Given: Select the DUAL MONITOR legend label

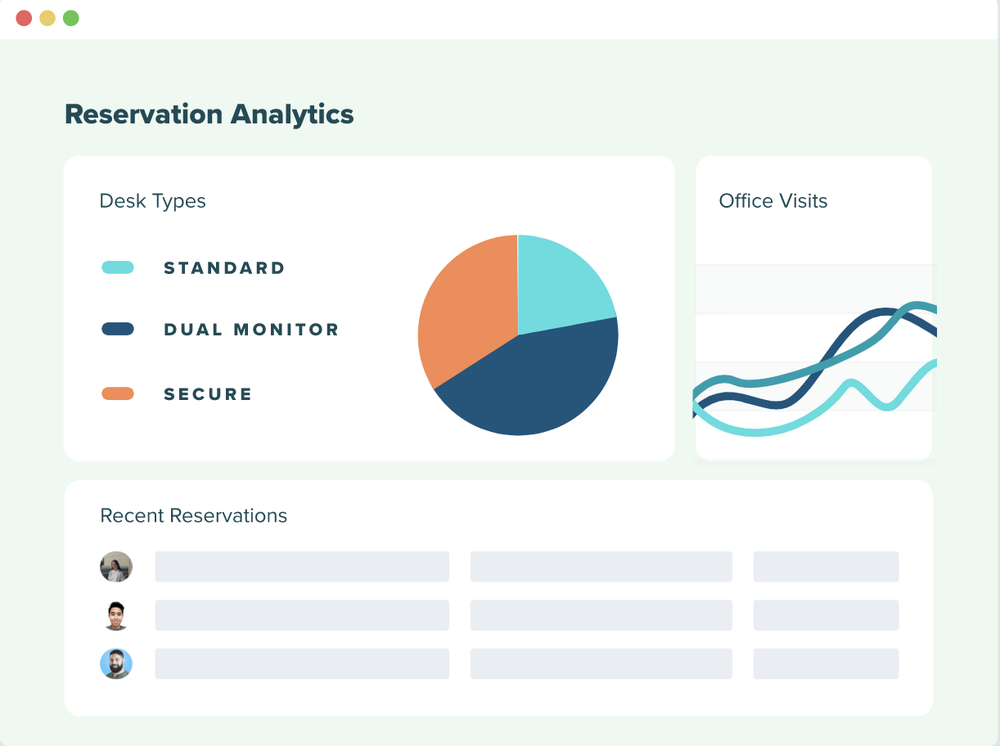Looking at the screenshot, I should pyautogui.click(x=251, y=329).
